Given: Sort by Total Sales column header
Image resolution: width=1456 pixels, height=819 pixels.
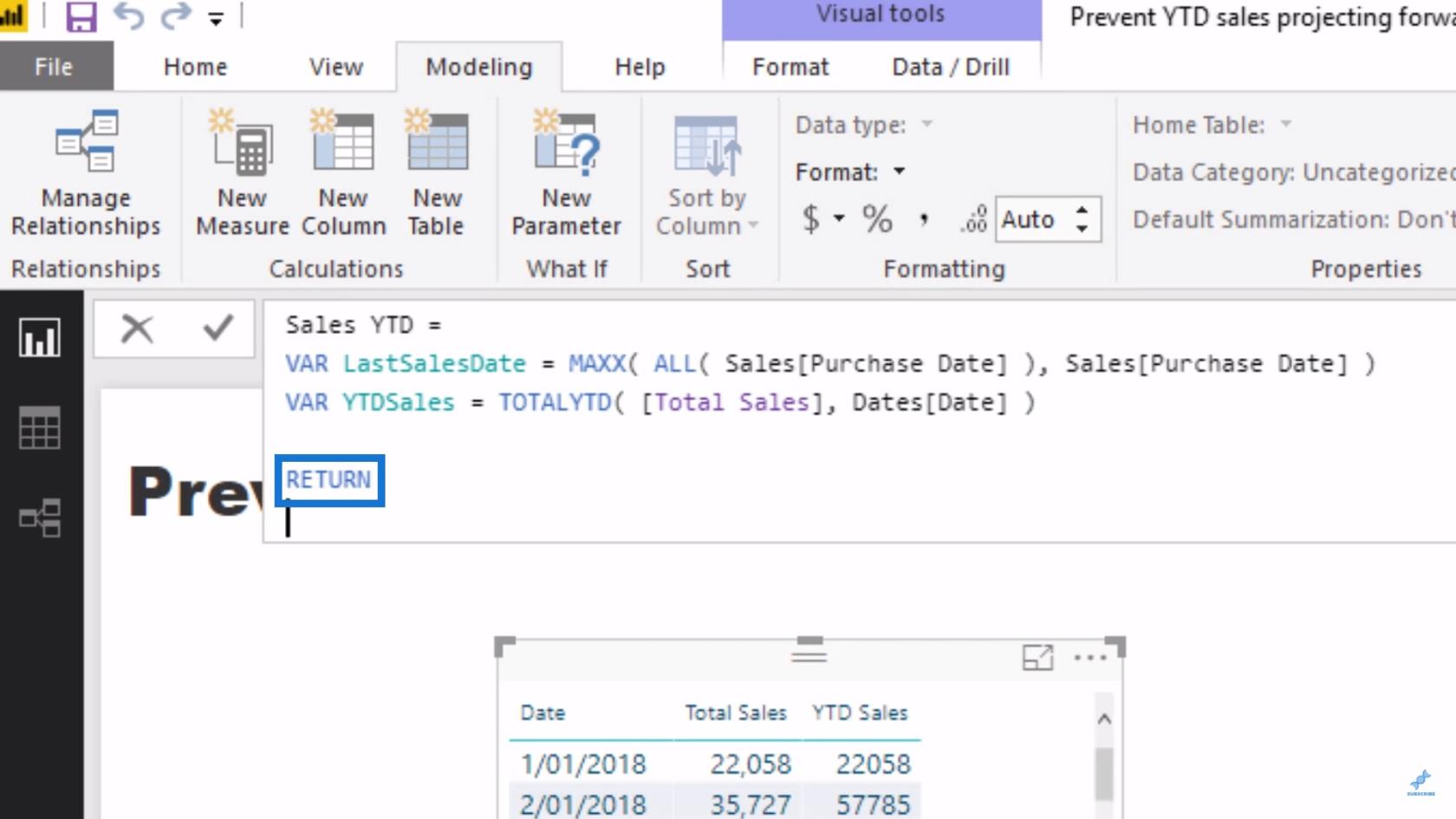Looking at the screenshot, I should (x=736, y=712).
